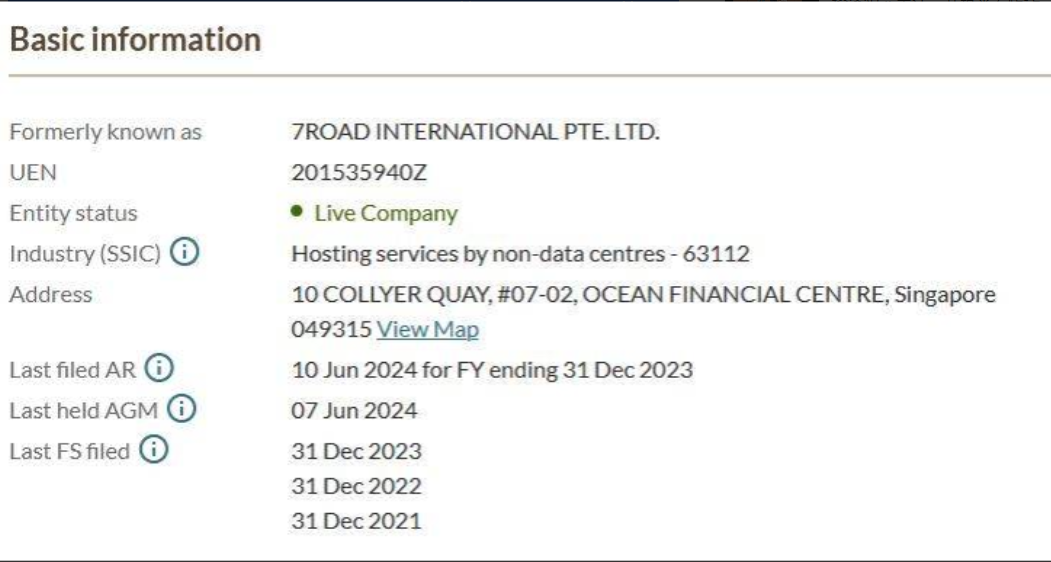This screenshot has height=562, width=1051.
Task: Click the Formerly known as label
Action: pyautogui.click(x=106, y=132)
